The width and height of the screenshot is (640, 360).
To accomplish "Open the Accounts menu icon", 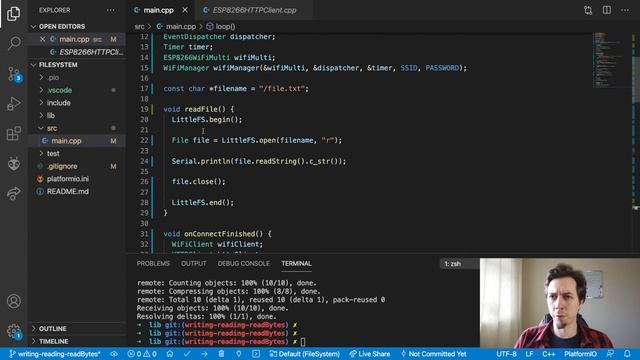I will point(13,301).
